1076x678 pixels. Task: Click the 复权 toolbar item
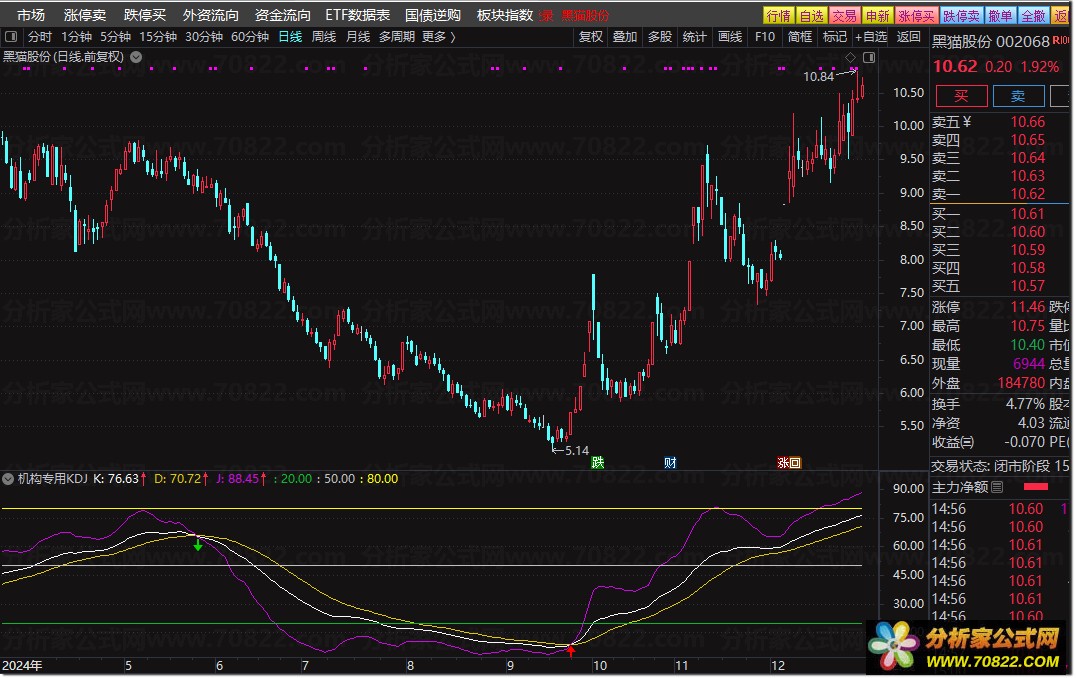(x=591, y=36)
